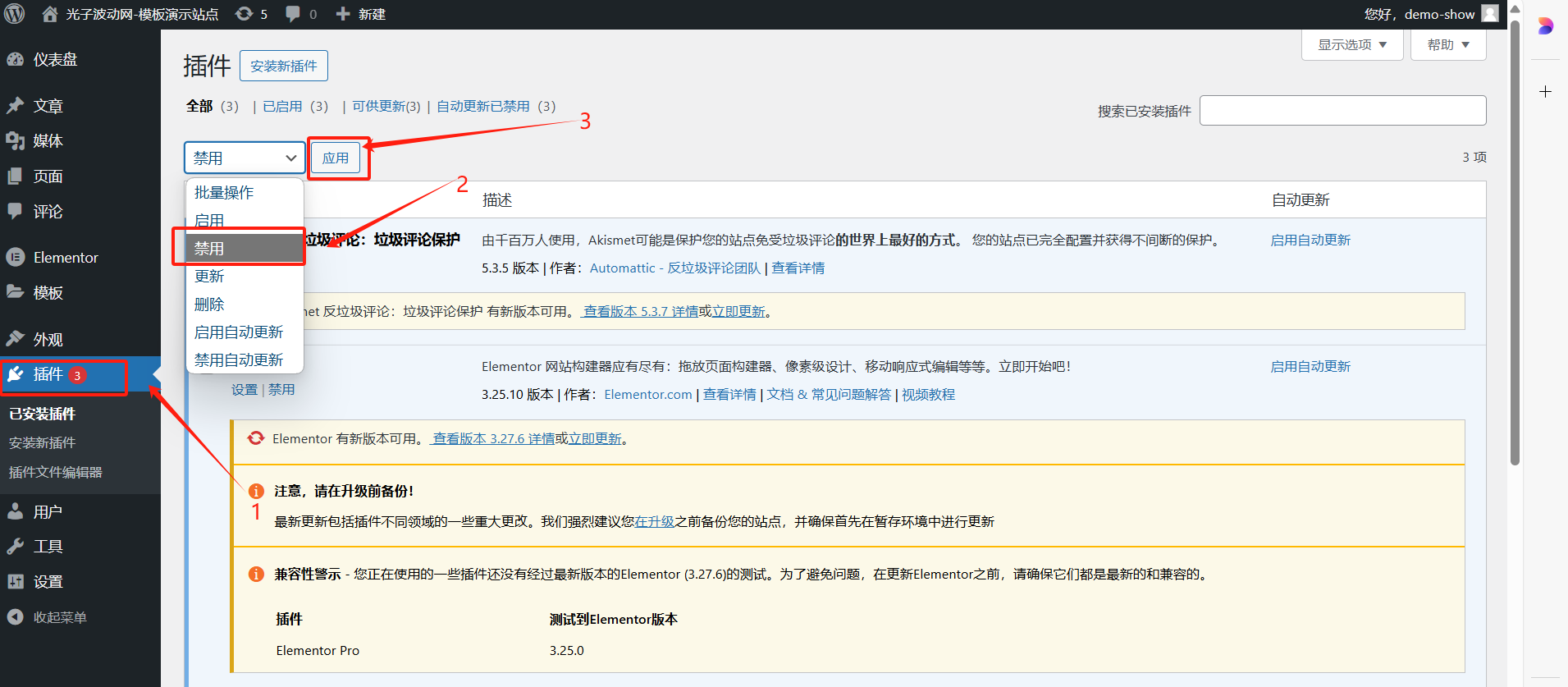Click the 应用 apply button

[336, 158]
